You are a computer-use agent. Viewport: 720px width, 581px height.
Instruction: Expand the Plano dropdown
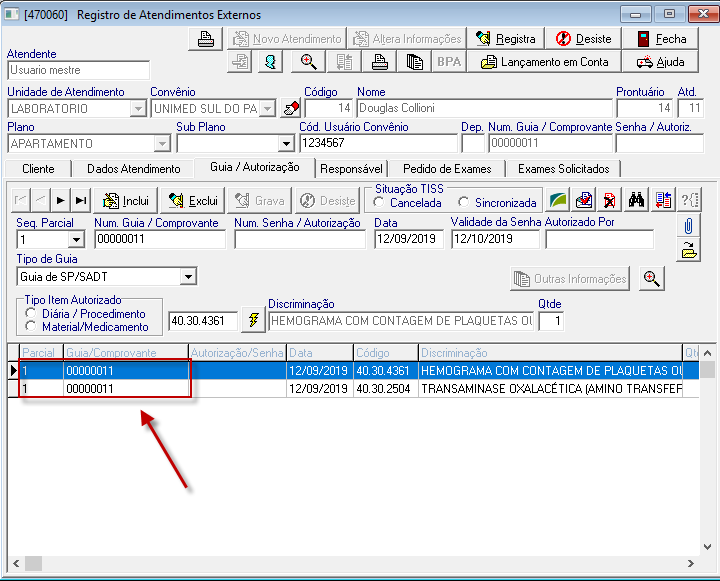(162, 144)
